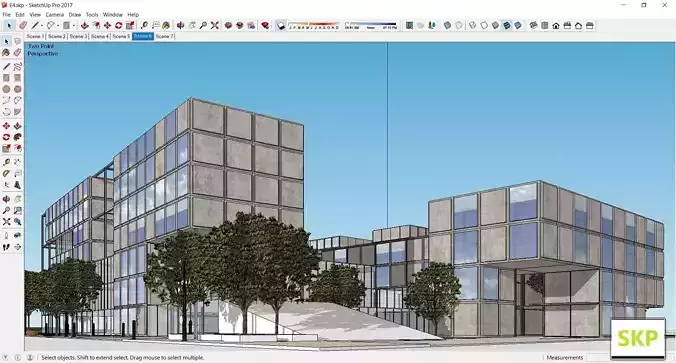
Task: Open the Camera menu
Action: click(55, 15)
